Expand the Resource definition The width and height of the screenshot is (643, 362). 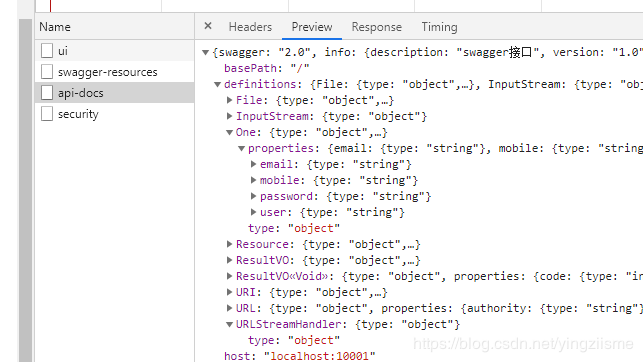tap(230, 244)
